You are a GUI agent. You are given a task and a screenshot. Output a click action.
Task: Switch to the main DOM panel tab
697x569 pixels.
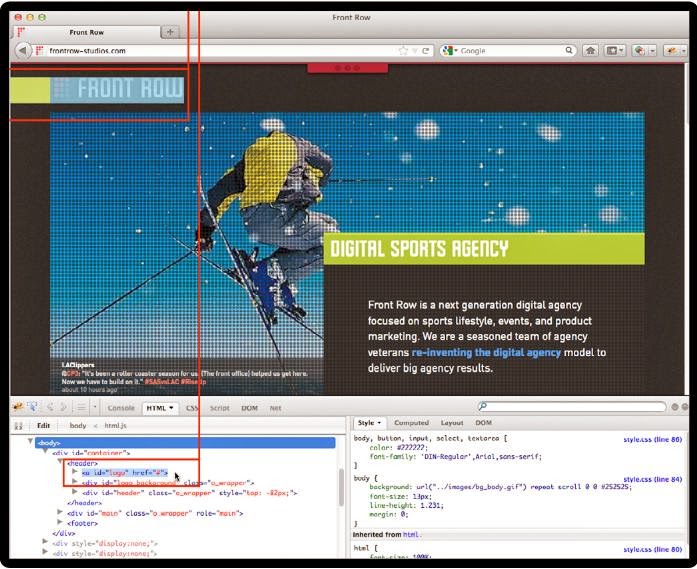click(x=249, y=408)
